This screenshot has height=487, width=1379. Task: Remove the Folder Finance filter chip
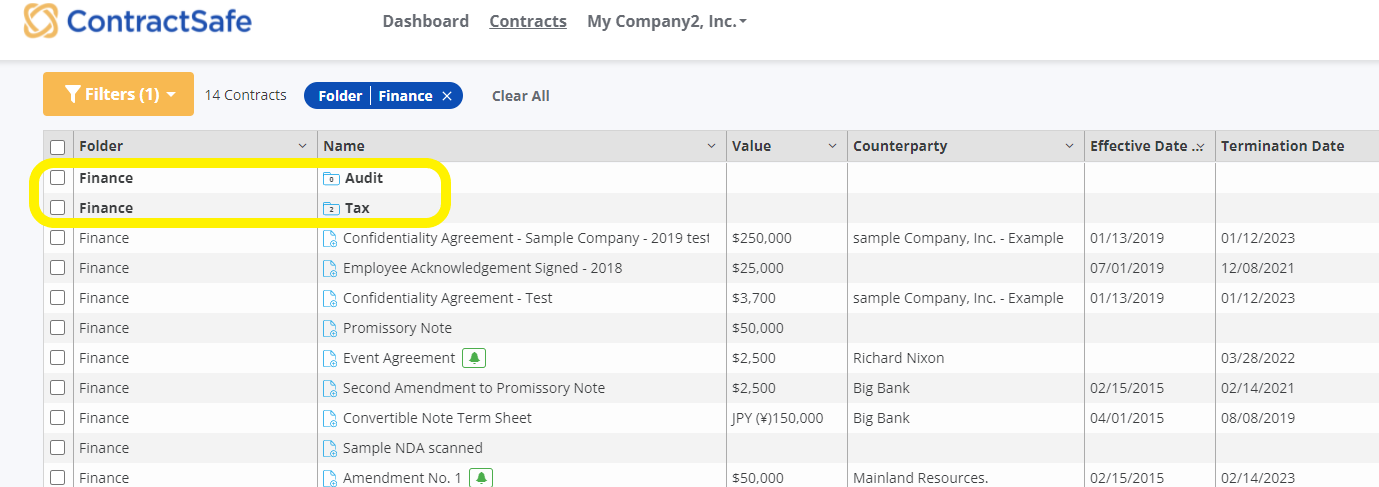coord(447,96)
